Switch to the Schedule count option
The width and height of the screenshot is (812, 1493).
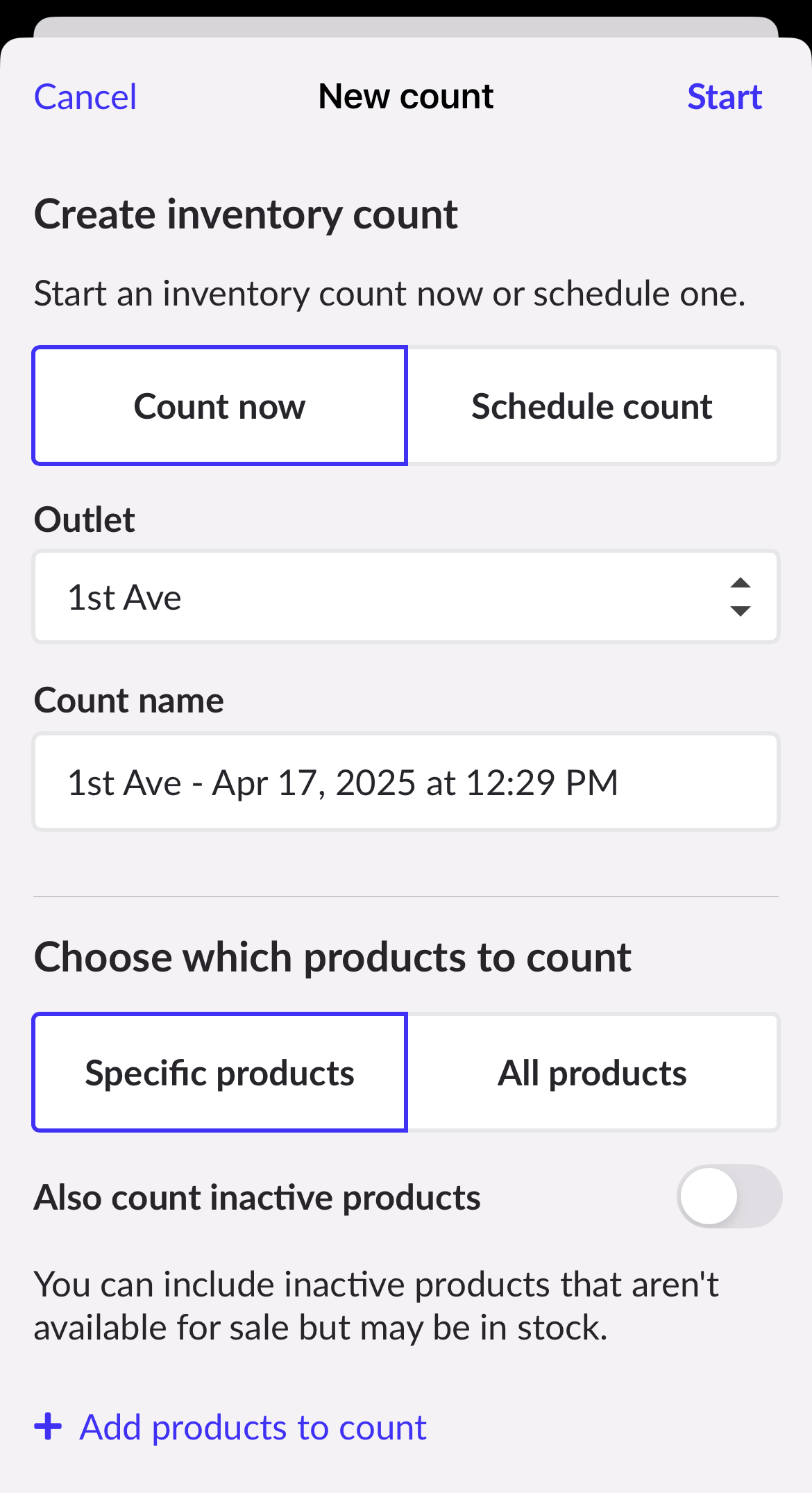coord(592,406)
